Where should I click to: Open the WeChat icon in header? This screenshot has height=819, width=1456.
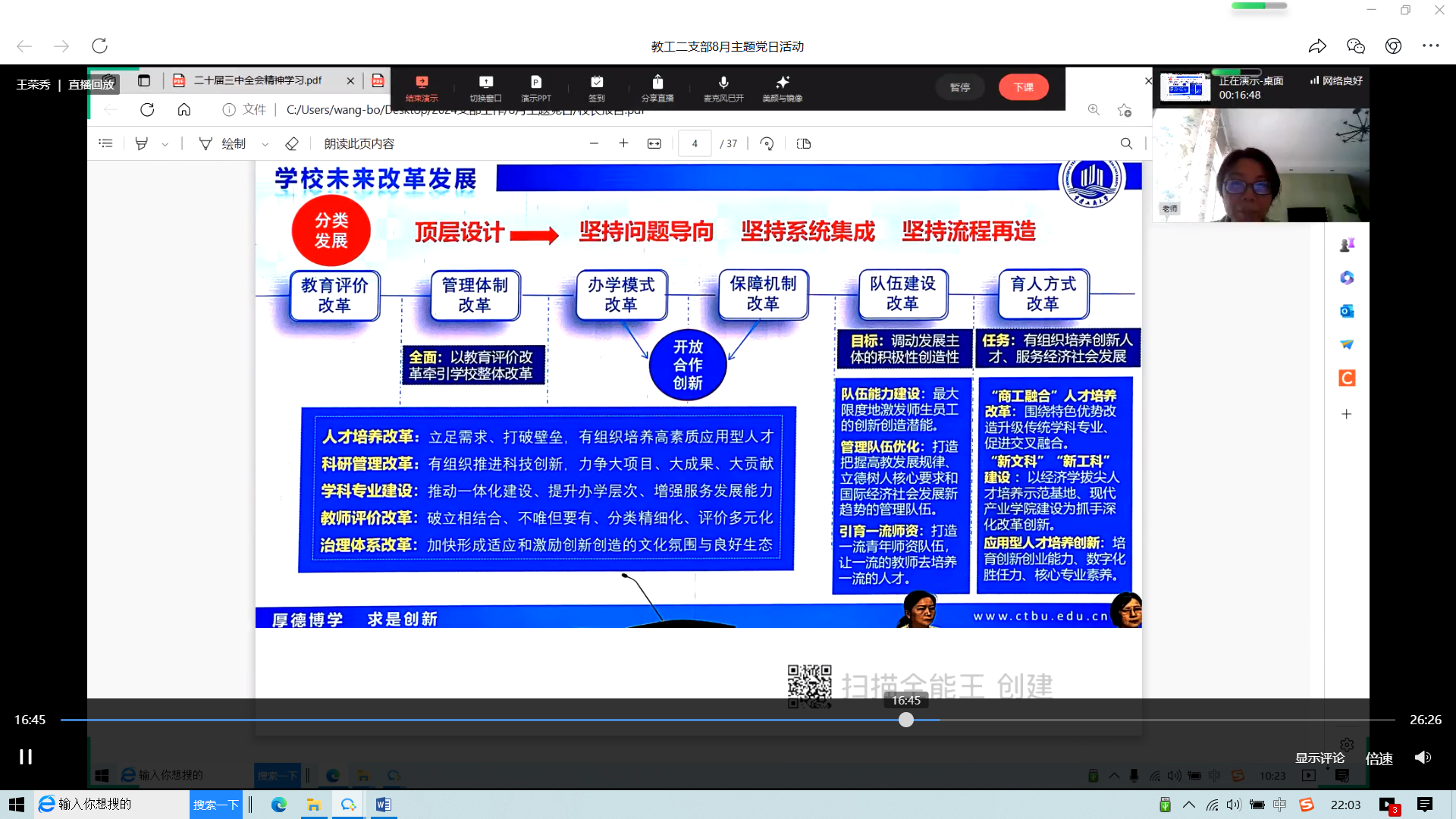click(1355, 46)
